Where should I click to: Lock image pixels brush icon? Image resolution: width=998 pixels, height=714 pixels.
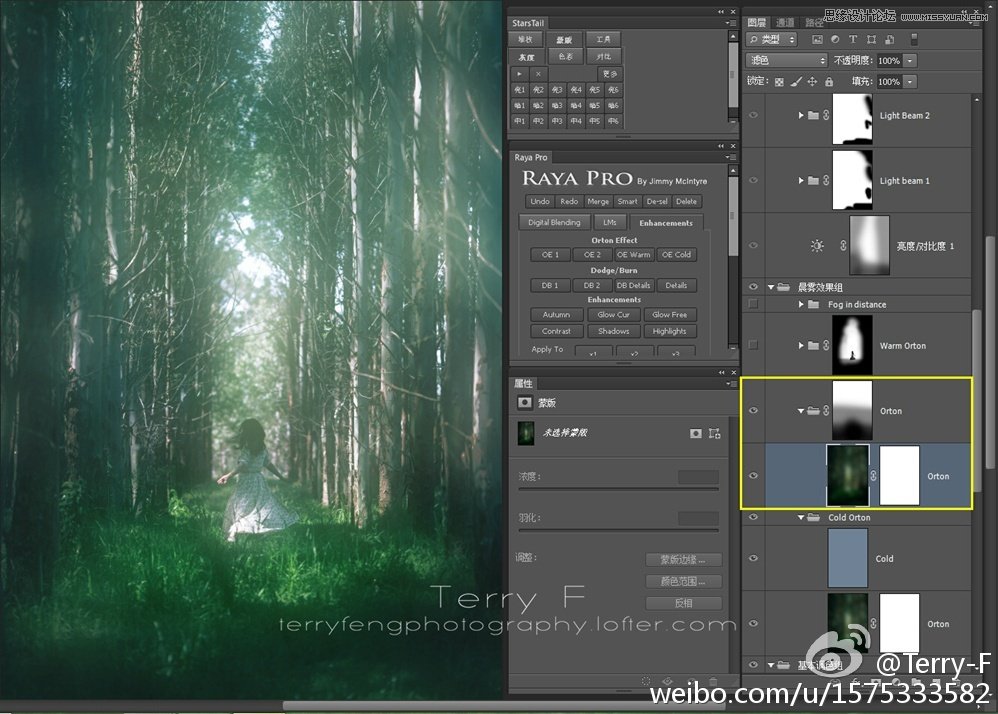(796, 81)
